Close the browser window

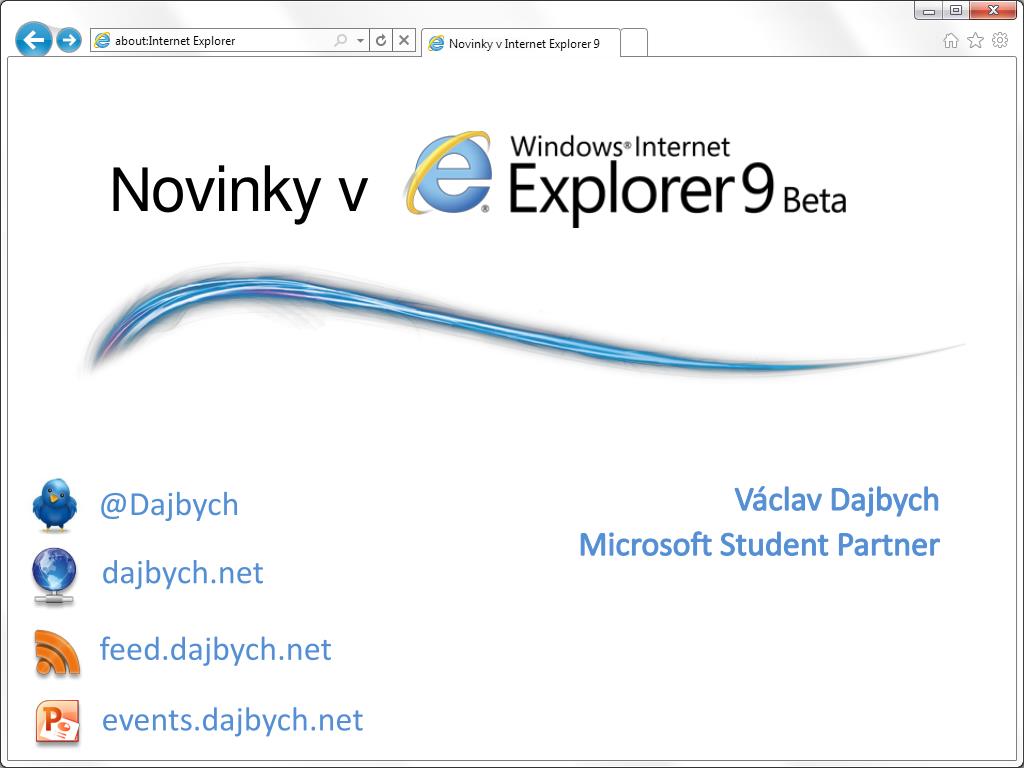point(993,10)
